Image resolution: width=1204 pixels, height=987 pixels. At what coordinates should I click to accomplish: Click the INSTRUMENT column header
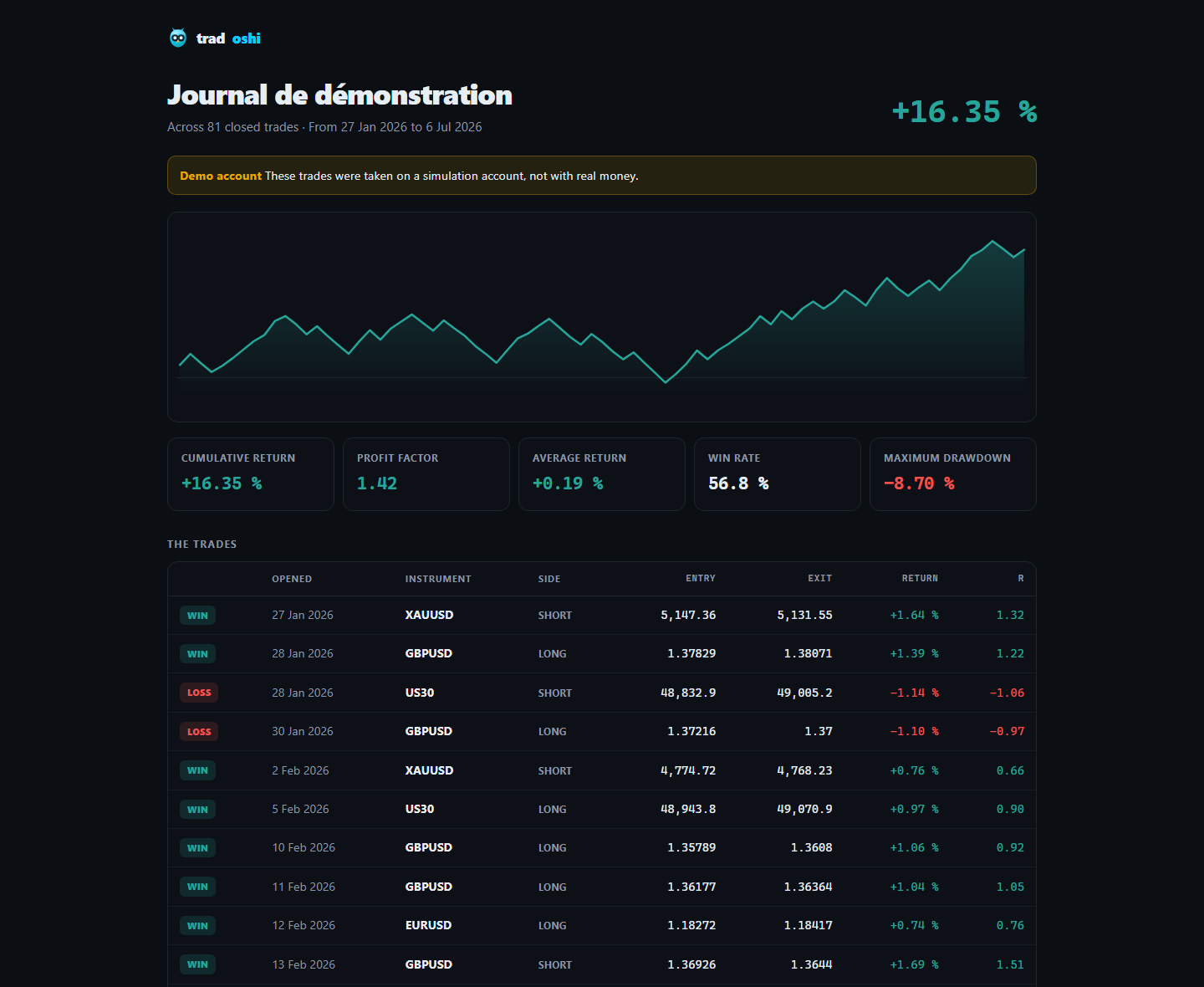(x=438, y=579)
